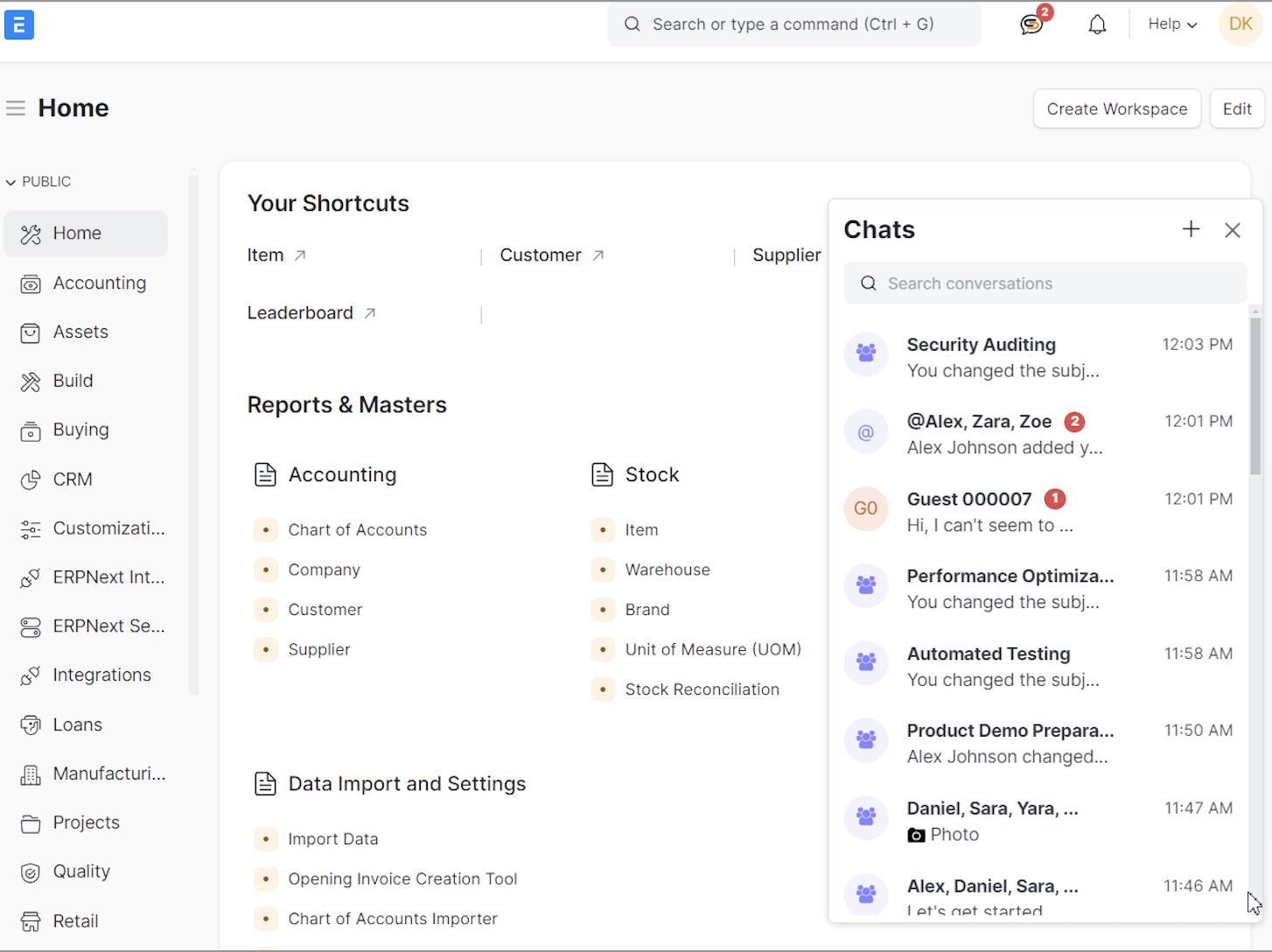
Task: Open the chat messages icon in navbar
Action: (x=1031, y=24)
